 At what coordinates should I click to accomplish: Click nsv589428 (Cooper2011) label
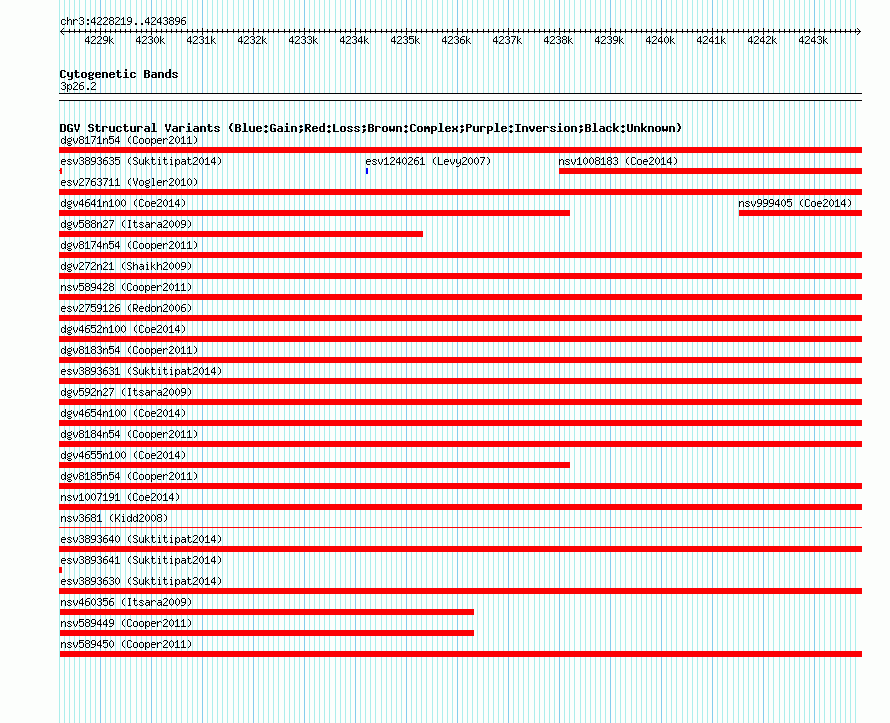126,287
